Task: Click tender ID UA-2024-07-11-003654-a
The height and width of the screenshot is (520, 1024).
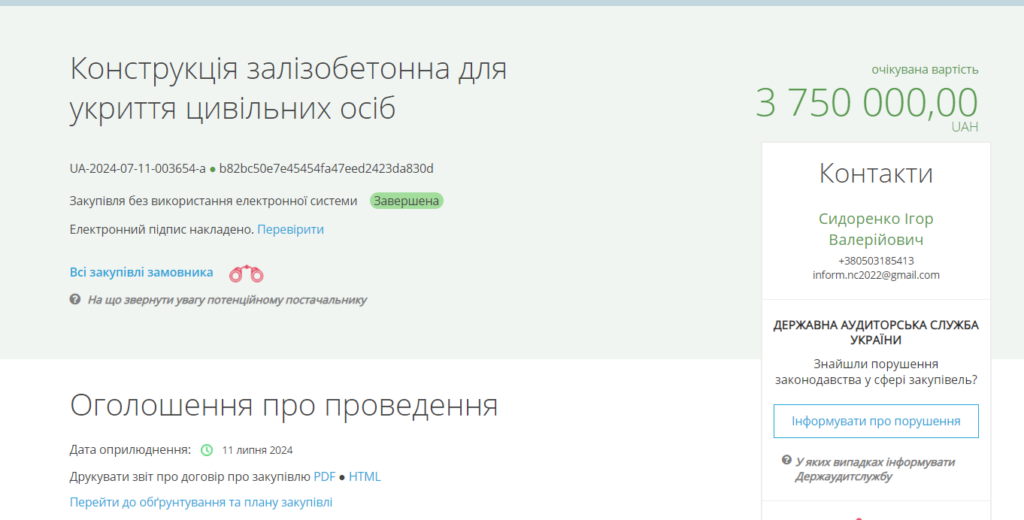Action: (x=137, y=169)
